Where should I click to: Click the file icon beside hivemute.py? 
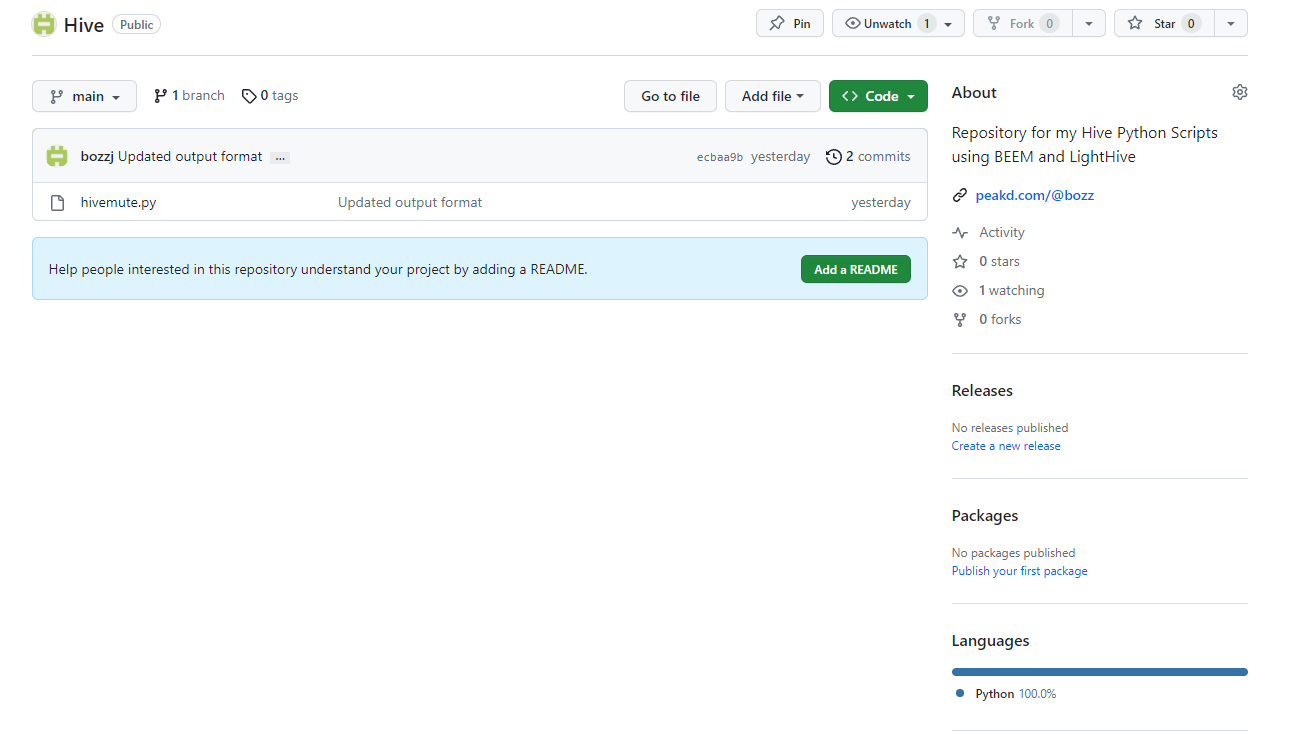pos(58,202)
